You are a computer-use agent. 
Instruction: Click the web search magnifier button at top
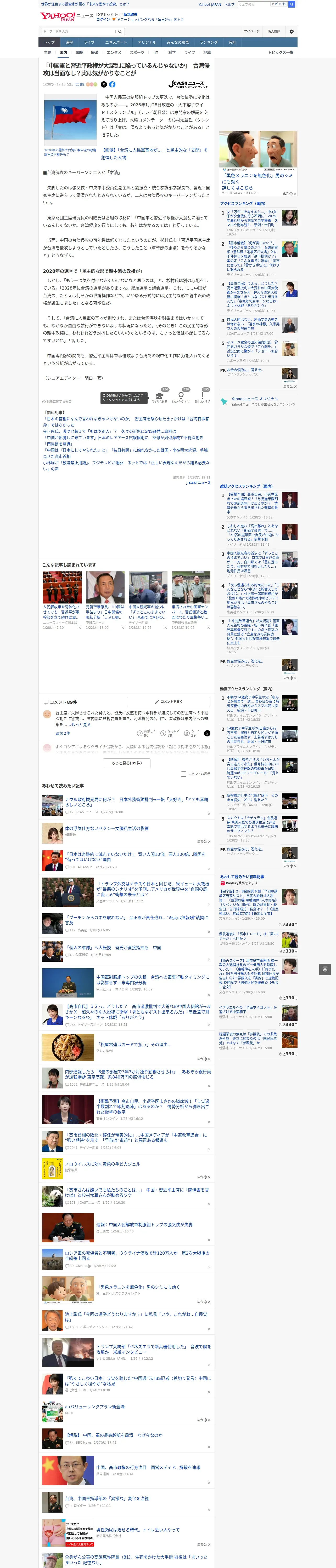click(292, 4)
